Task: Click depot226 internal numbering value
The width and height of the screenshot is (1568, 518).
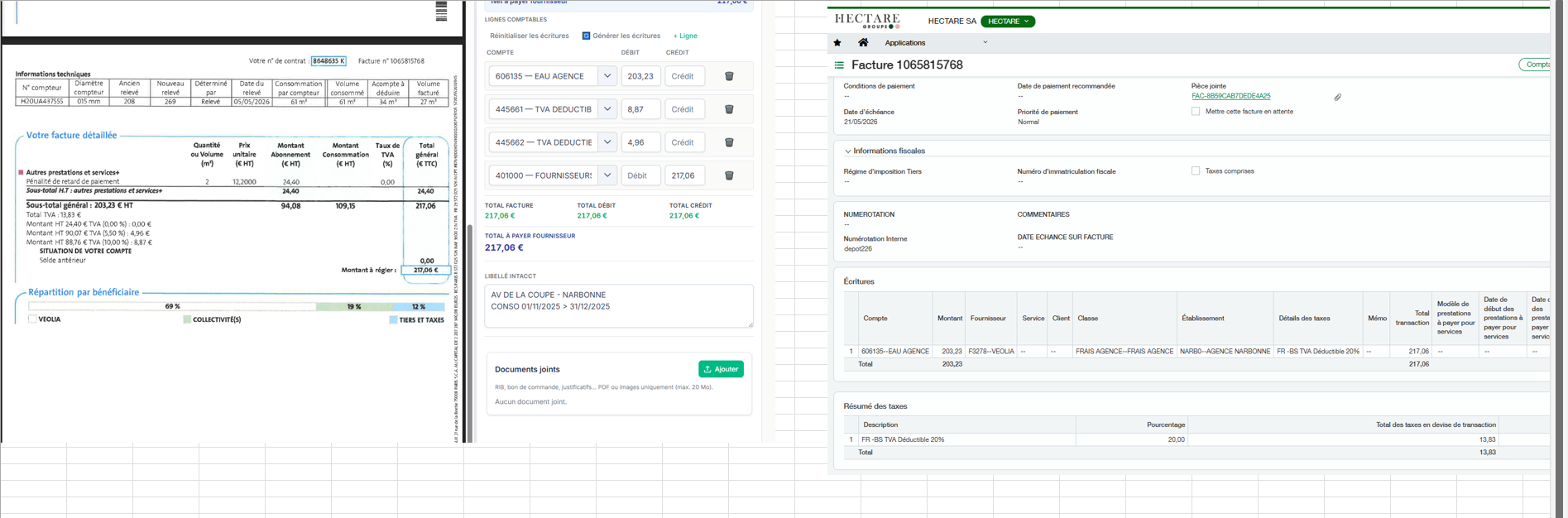Action: [x=857, y=248]
